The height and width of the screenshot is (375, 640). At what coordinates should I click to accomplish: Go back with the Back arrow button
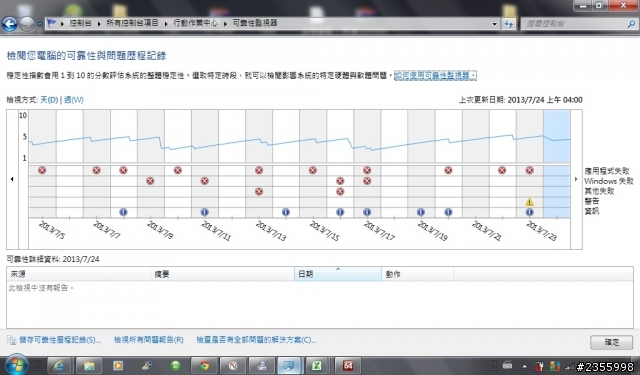(x=9, y=24)
